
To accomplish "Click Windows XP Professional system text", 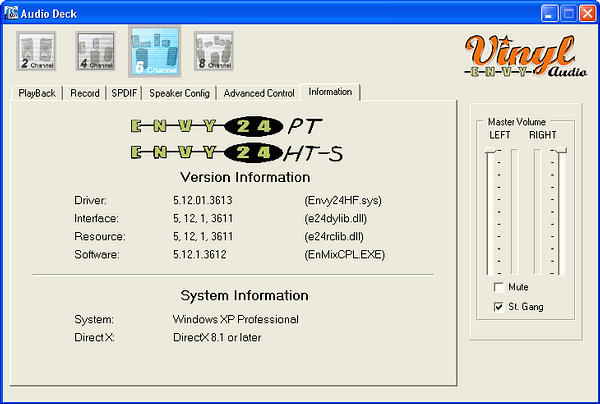I will click(x=236, y=319).
